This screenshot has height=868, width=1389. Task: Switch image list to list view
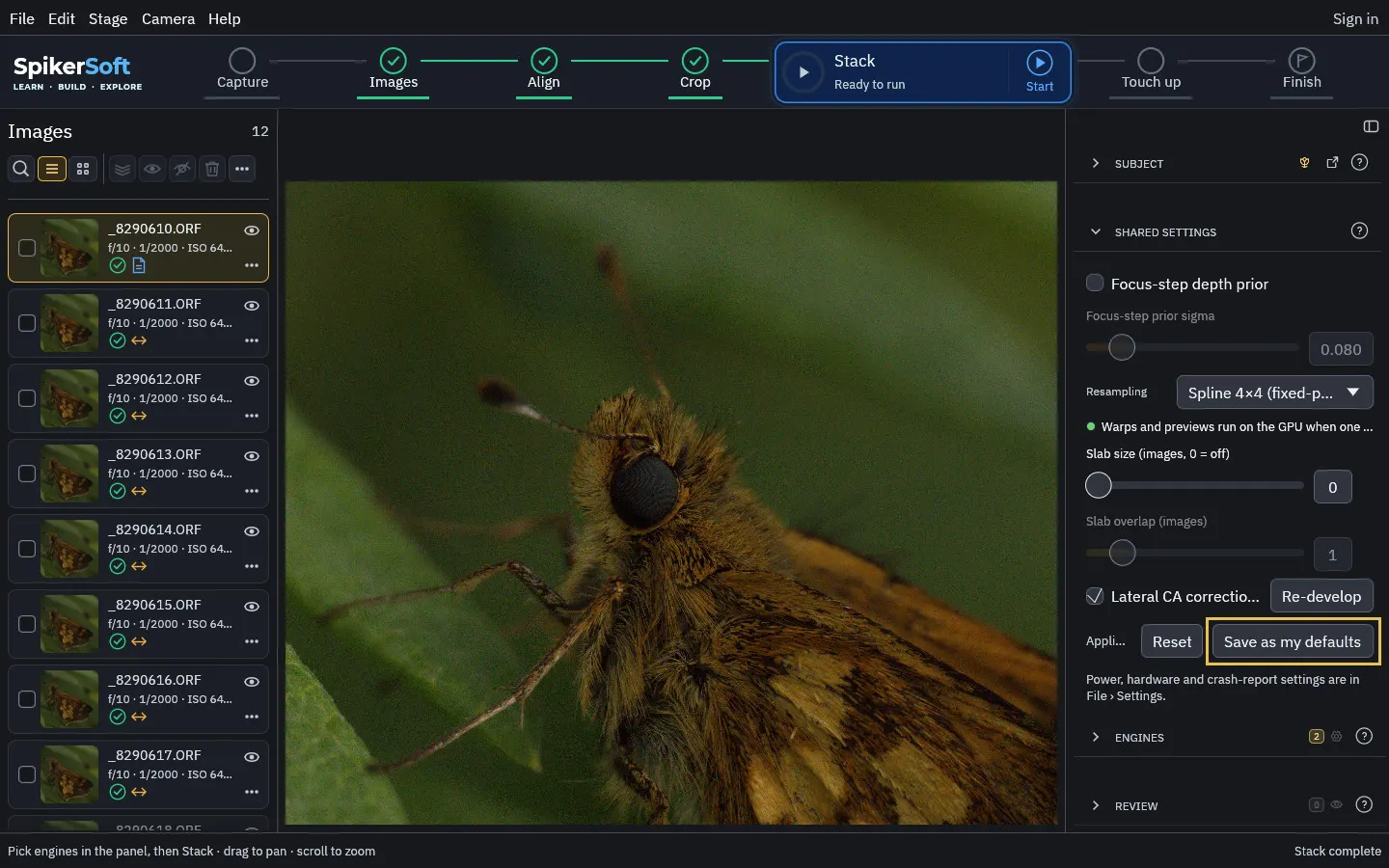coord(52,169)
